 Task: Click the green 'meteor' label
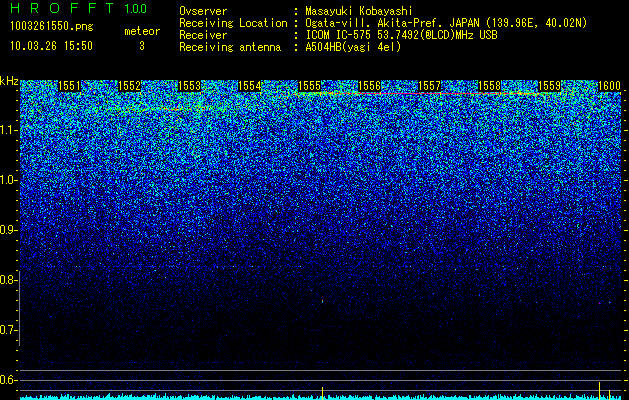click(x=142, y=31)
